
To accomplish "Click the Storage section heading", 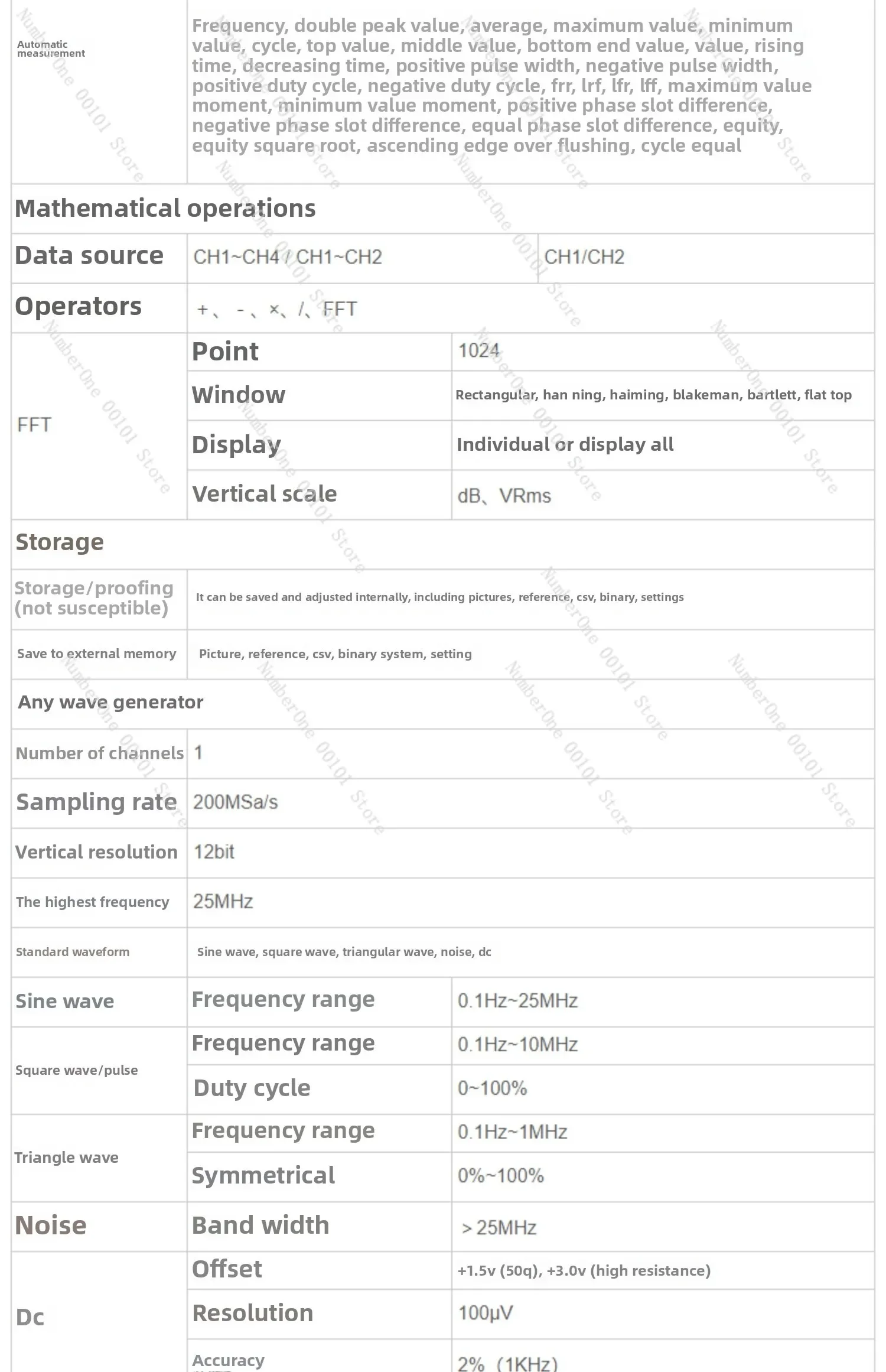I will 60,542.
